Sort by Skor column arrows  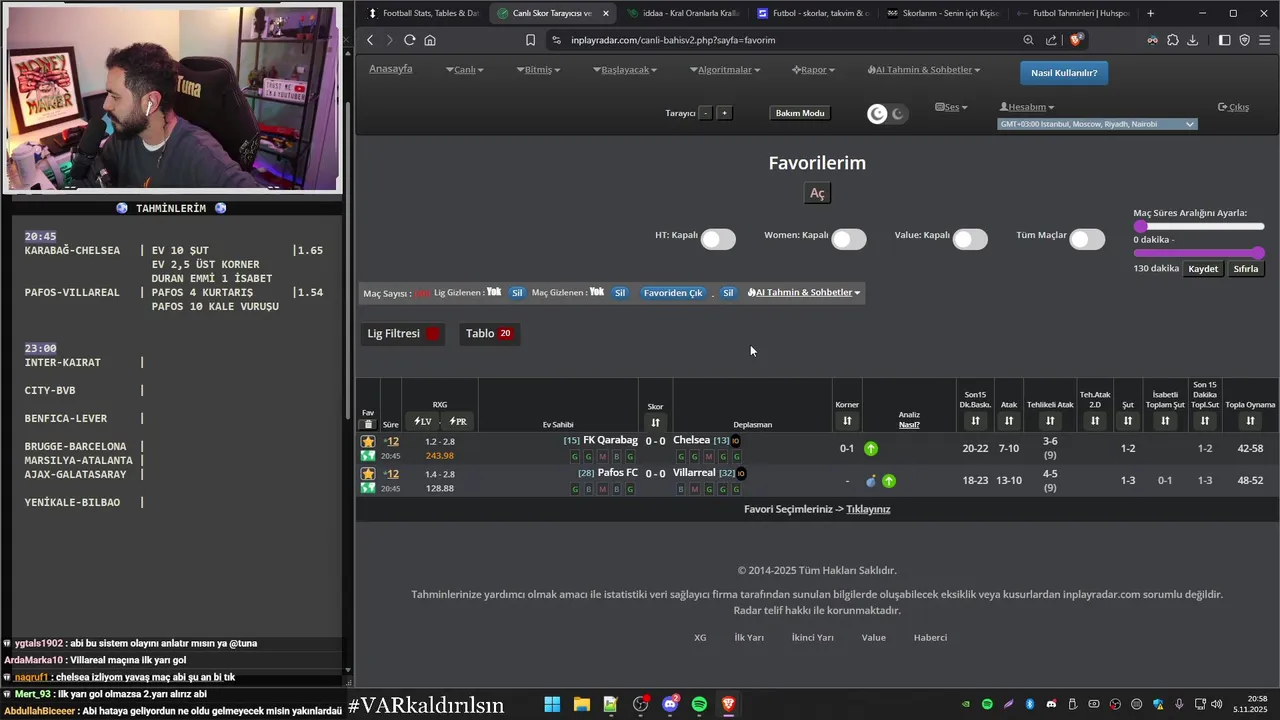click(655, 422)
